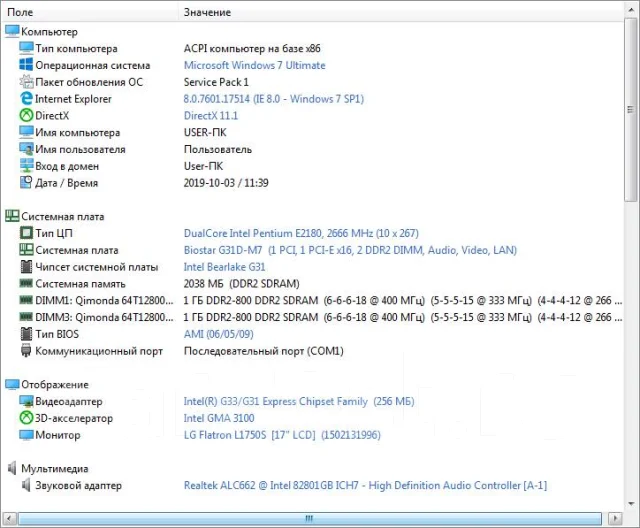This screenshot has height=528, width=640.
Task: Open the Intel(R) G33/G31 Express Chipset Family link
Action: pyautogui.click(x=299, y=402)
